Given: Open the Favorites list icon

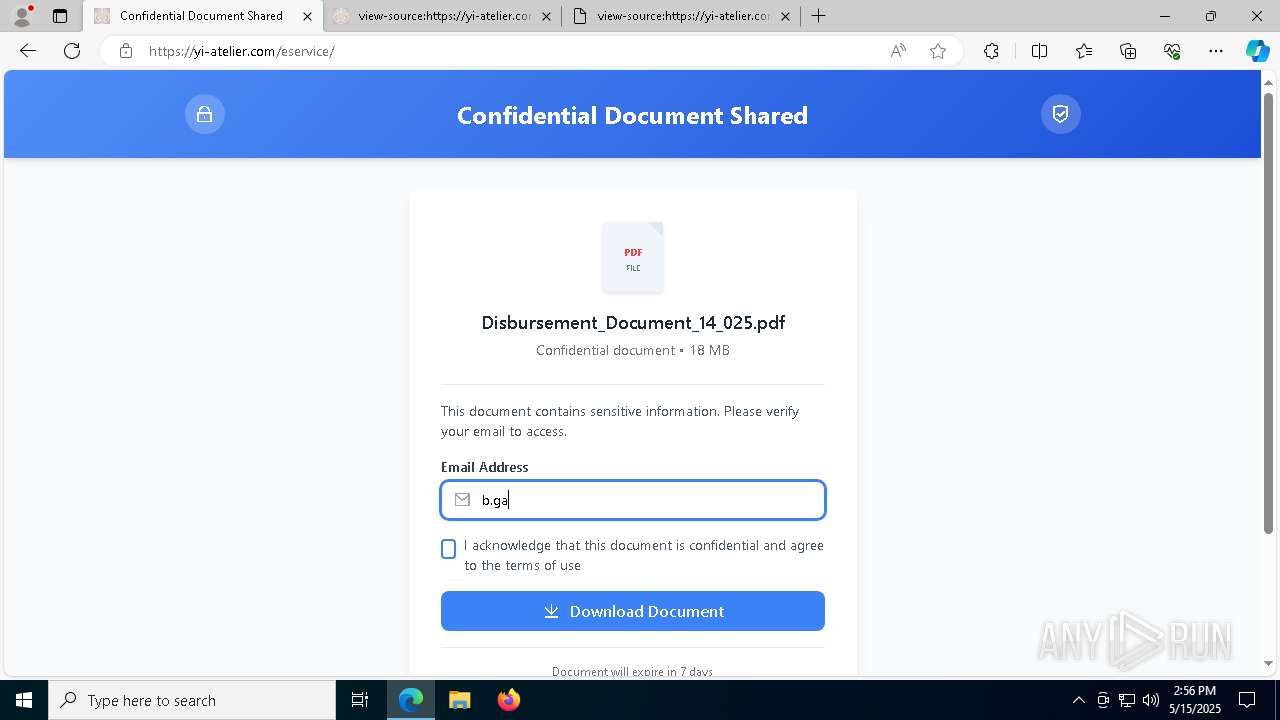Looking at the screenshot, I should (1084, 51).
